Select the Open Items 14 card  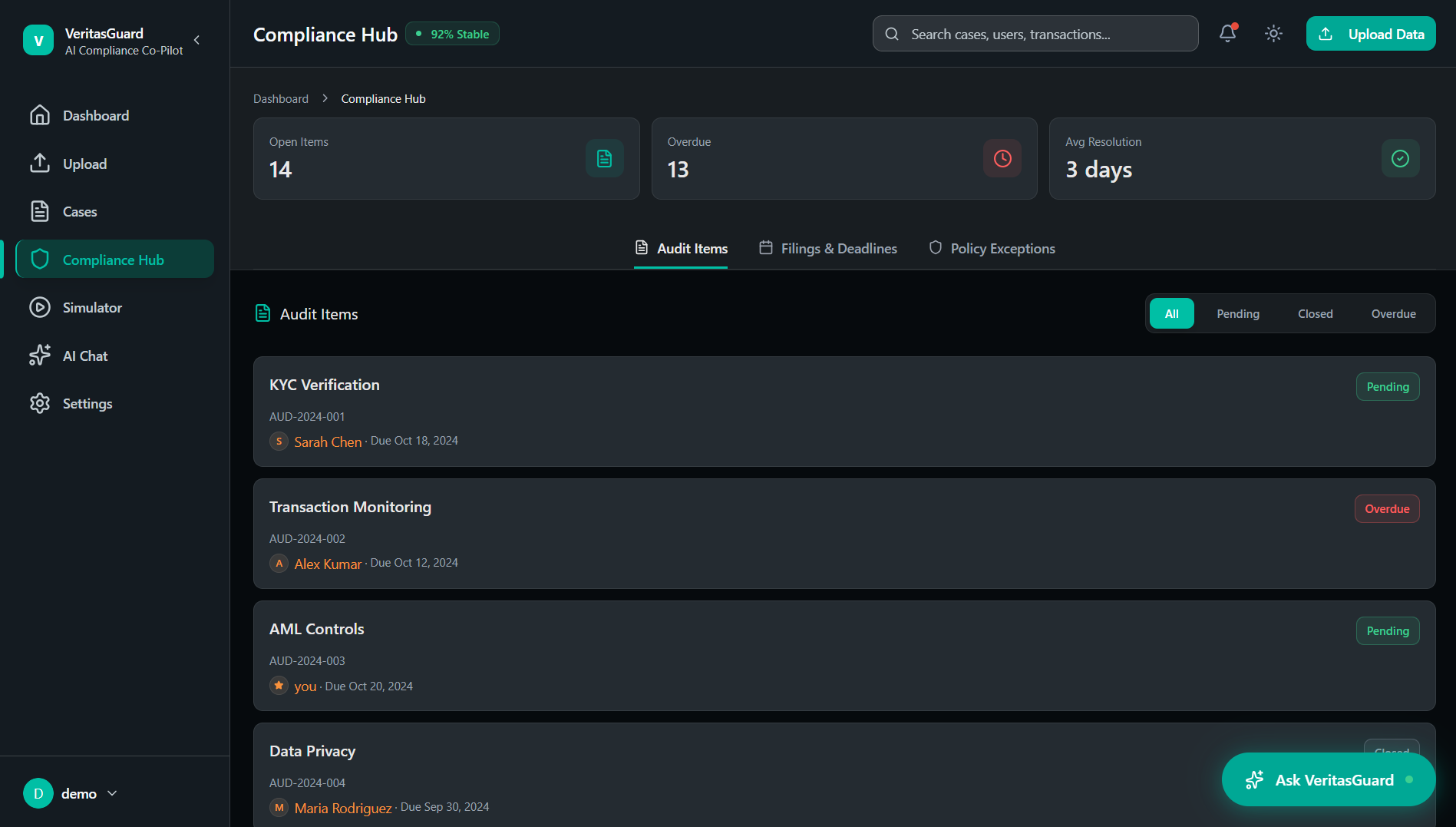[x=446, y=158]
